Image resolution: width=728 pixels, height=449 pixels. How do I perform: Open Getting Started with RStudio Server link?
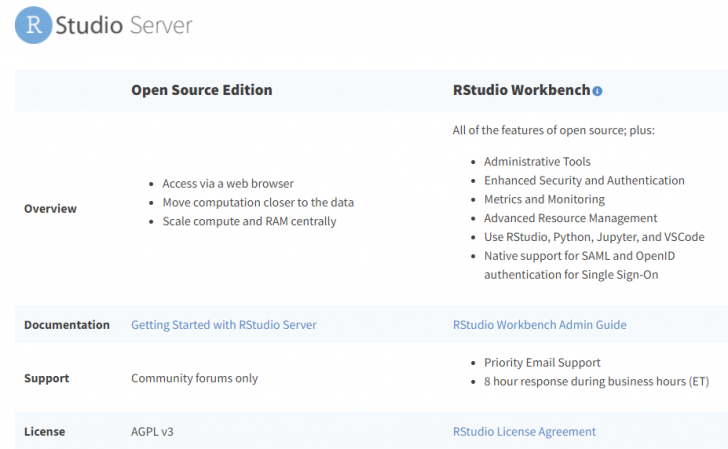coord(224,325)
